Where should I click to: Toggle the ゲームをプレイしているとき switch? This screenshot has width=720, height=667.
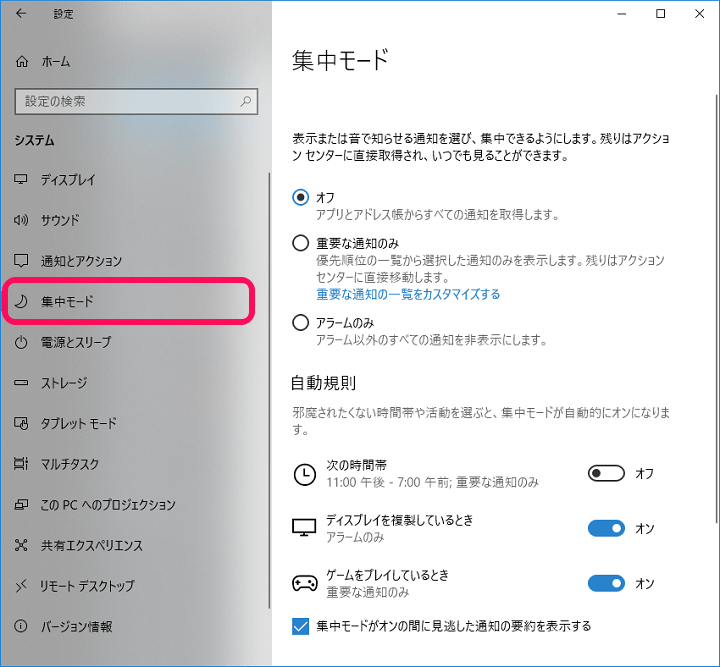(x=606, y=583)
